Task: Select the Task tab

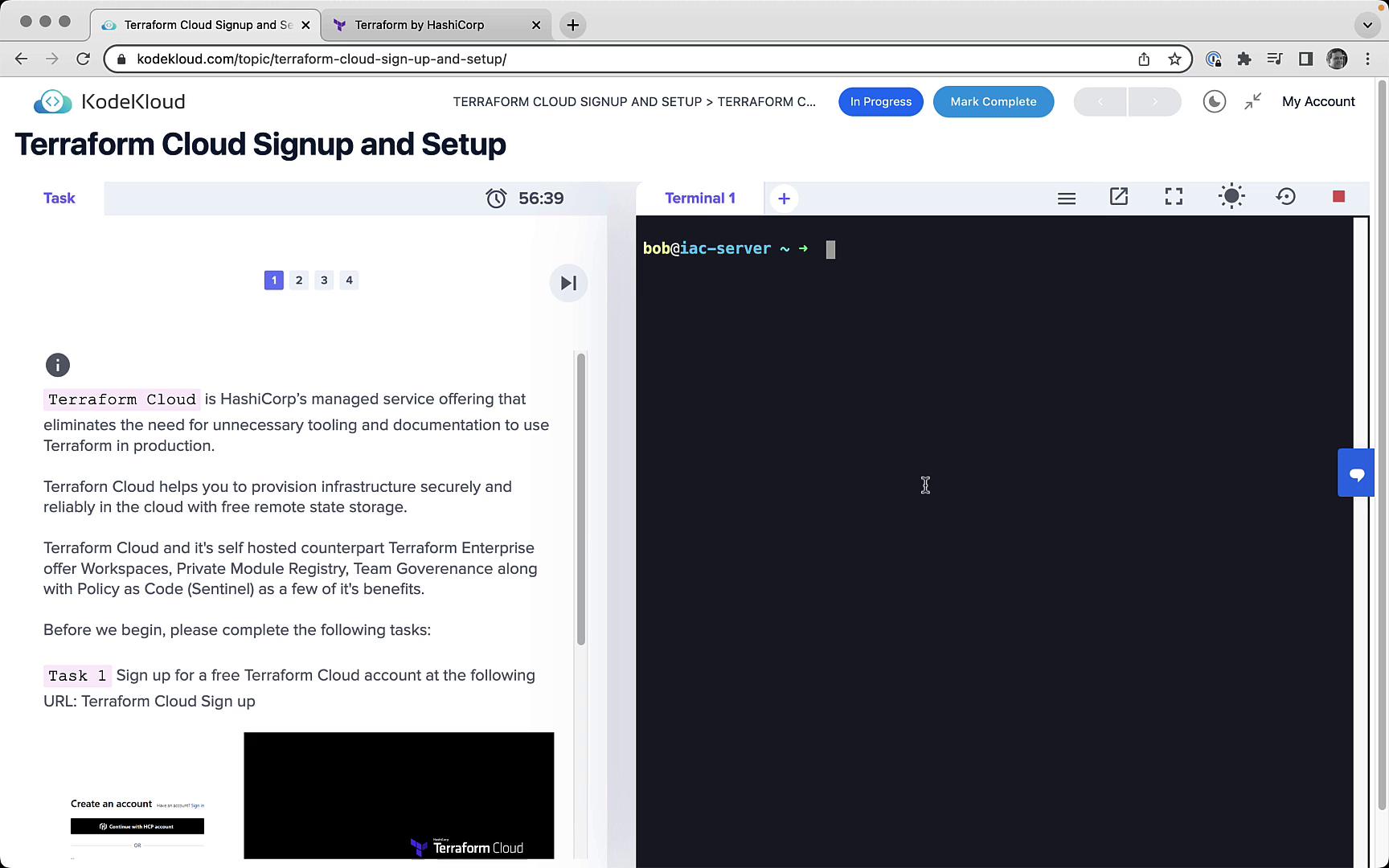Action: (x=59, y=199)
